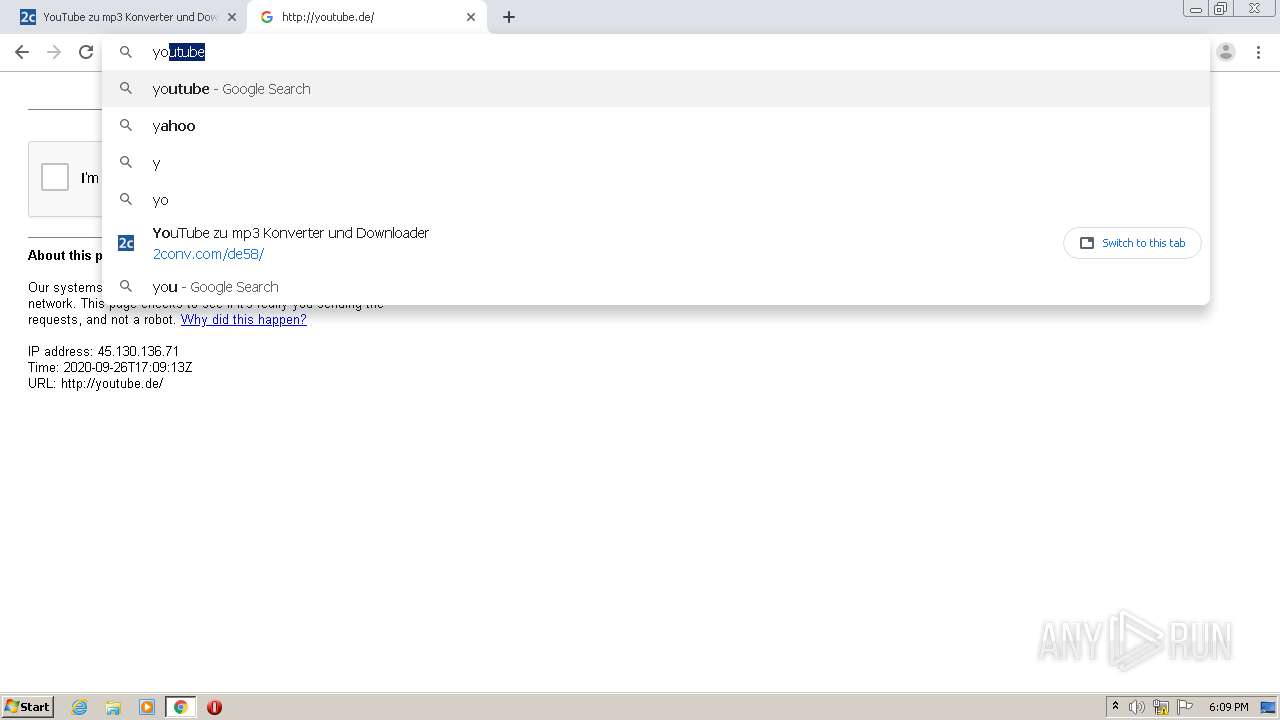Click the 2conv site favicon in suggestions
The width and height of the screenshot is (1280, 720).
click(x=126, y=243)
